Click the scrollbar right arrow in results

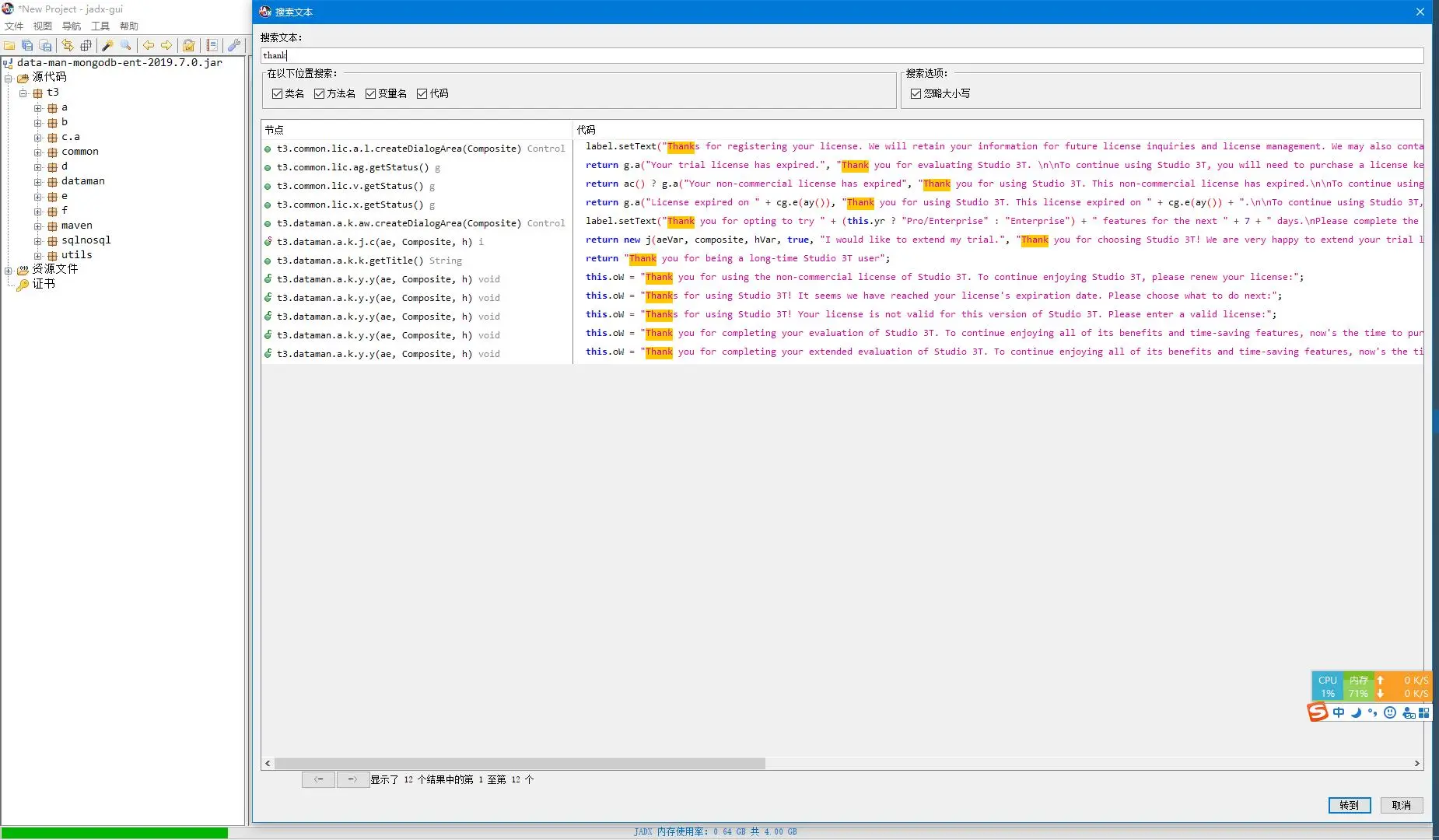1416,764
